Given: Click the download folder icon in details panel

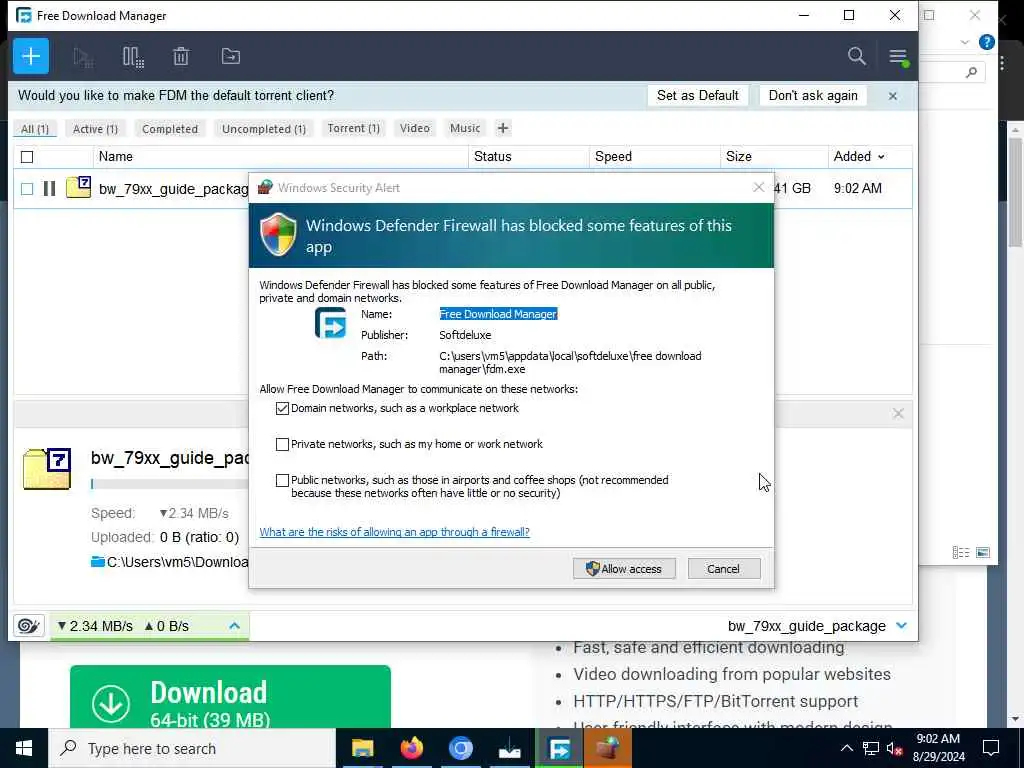Looking at the screenshot, I should click(98, 562).
